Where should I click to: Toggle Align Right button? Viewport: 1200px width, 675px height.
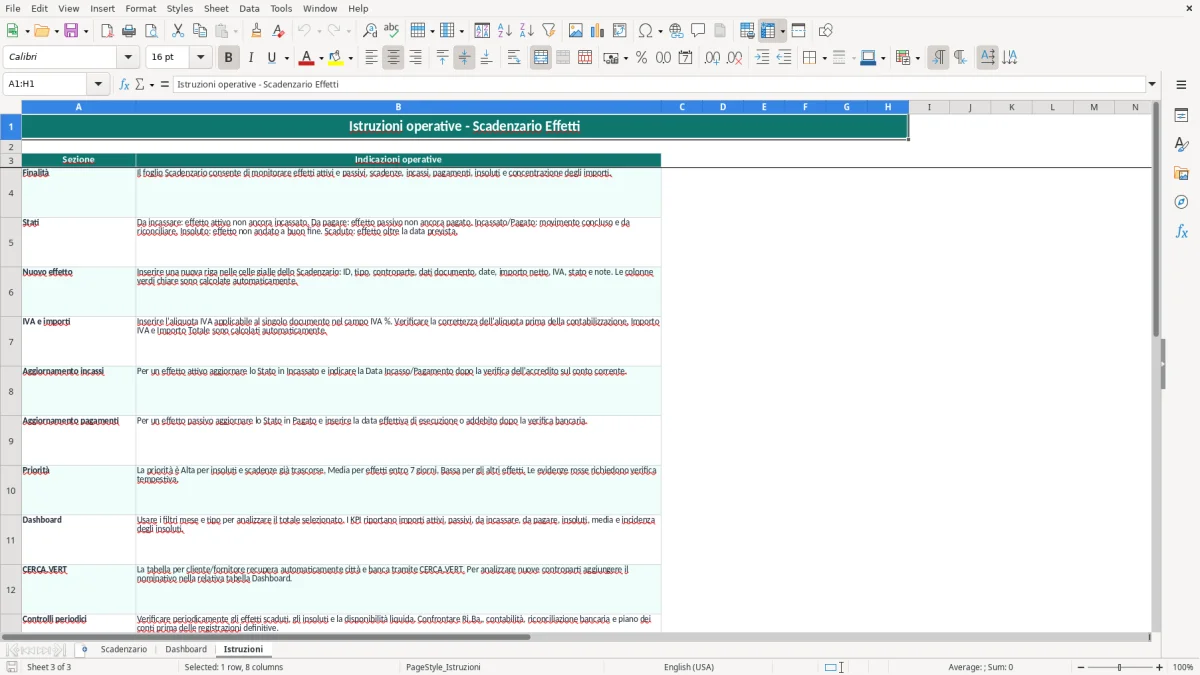click(x=415, y=58)
